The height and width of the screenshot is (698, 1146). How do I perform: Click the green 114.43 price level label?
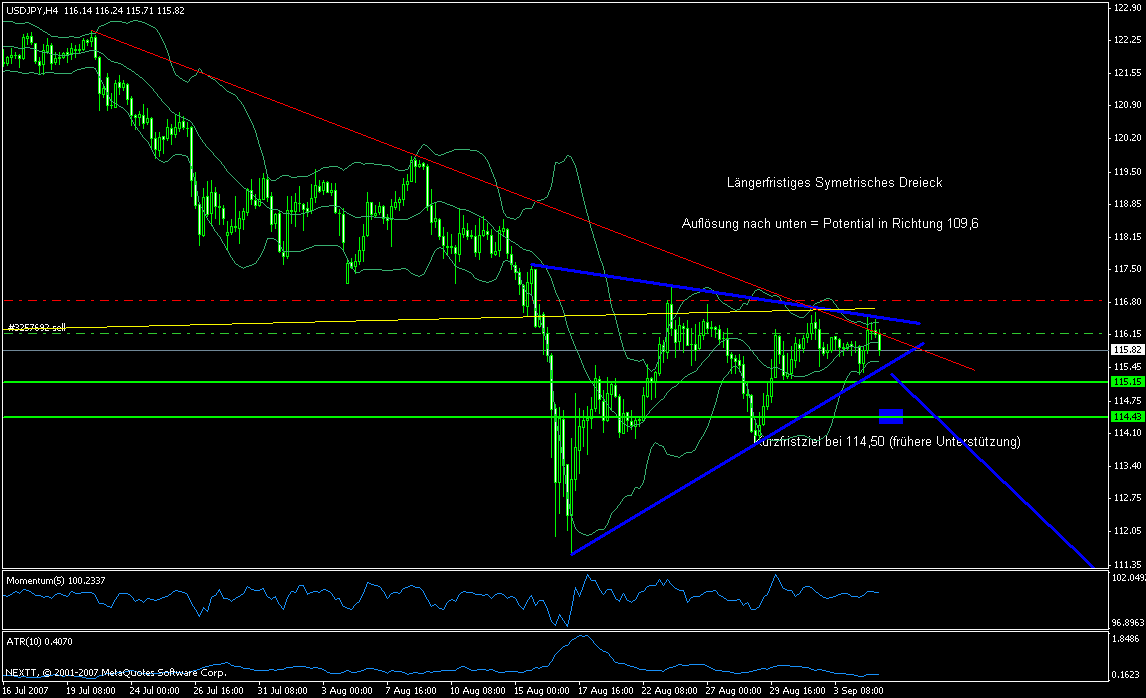point(1127,417)
